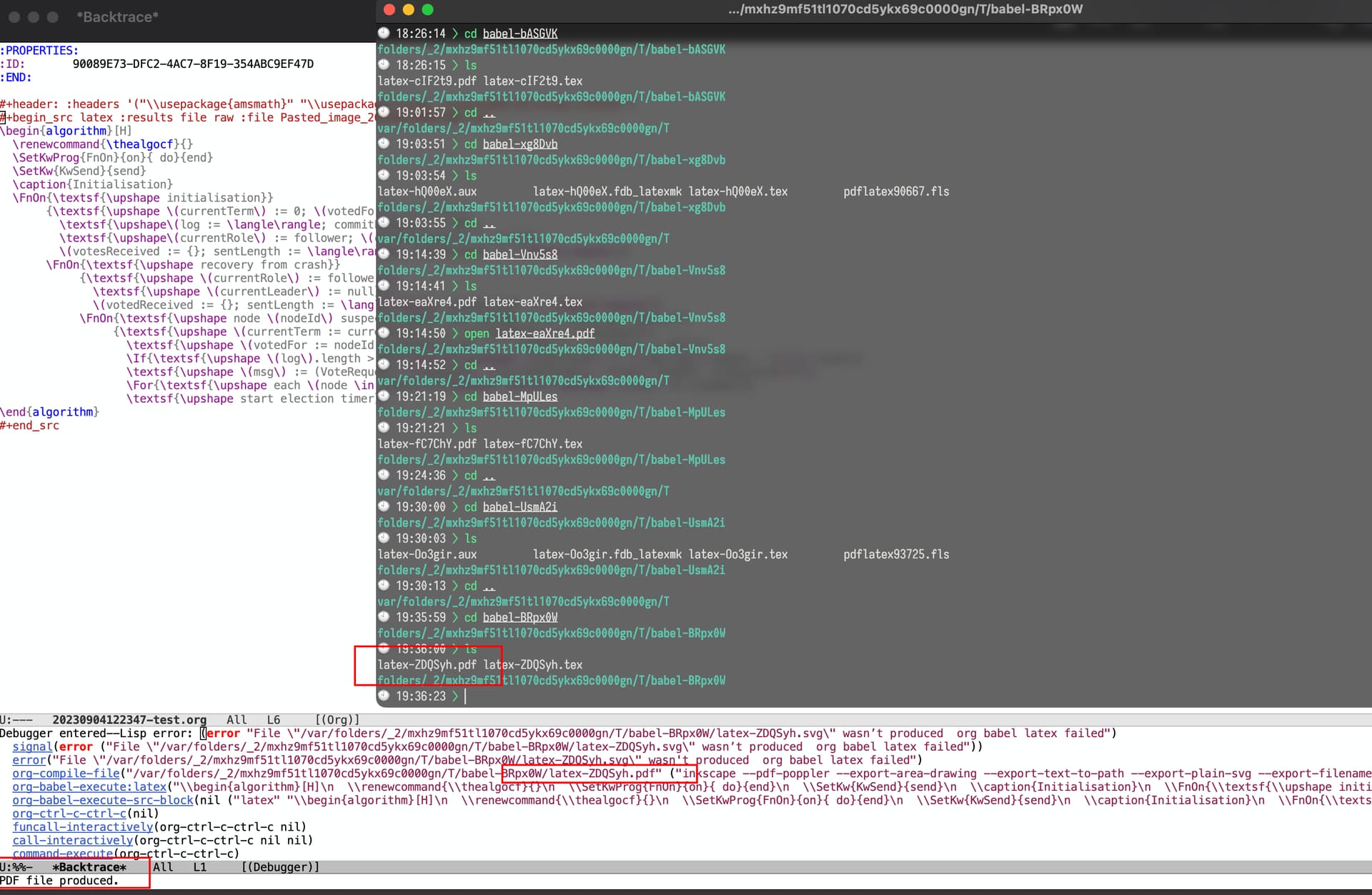Image resolution: width=1372 pixels, height=895 pixels.
Task: Click the *Backtrace* buffer name in the mode line
Action: (89, 866)
